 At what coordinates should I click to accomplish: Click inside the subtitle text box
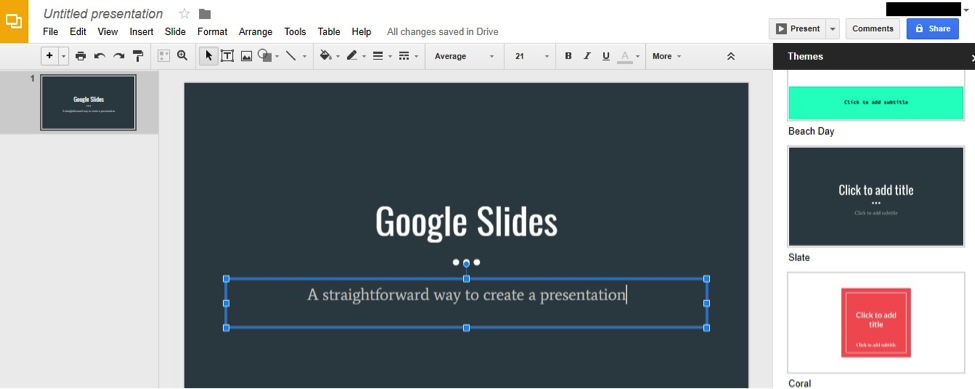coord(466,303)
